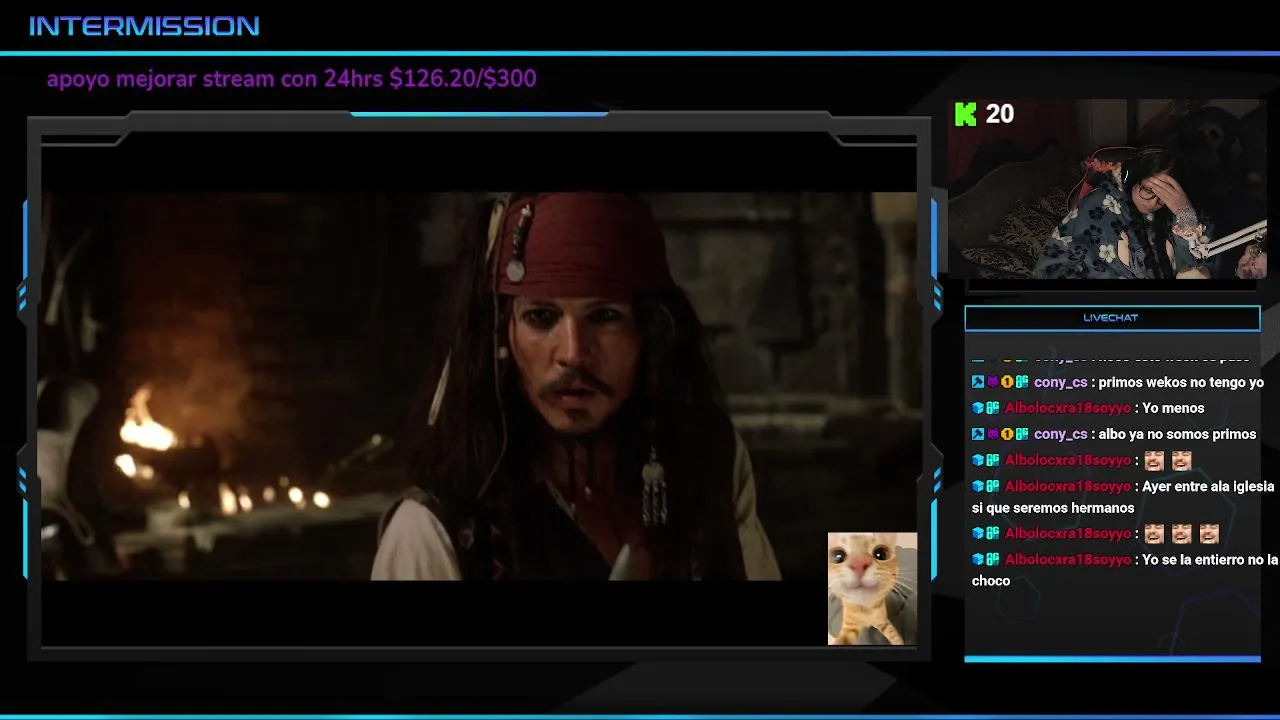1280x720 pixels.
Task: Click the 'INTERMISSION' title text
Action: 144,27
